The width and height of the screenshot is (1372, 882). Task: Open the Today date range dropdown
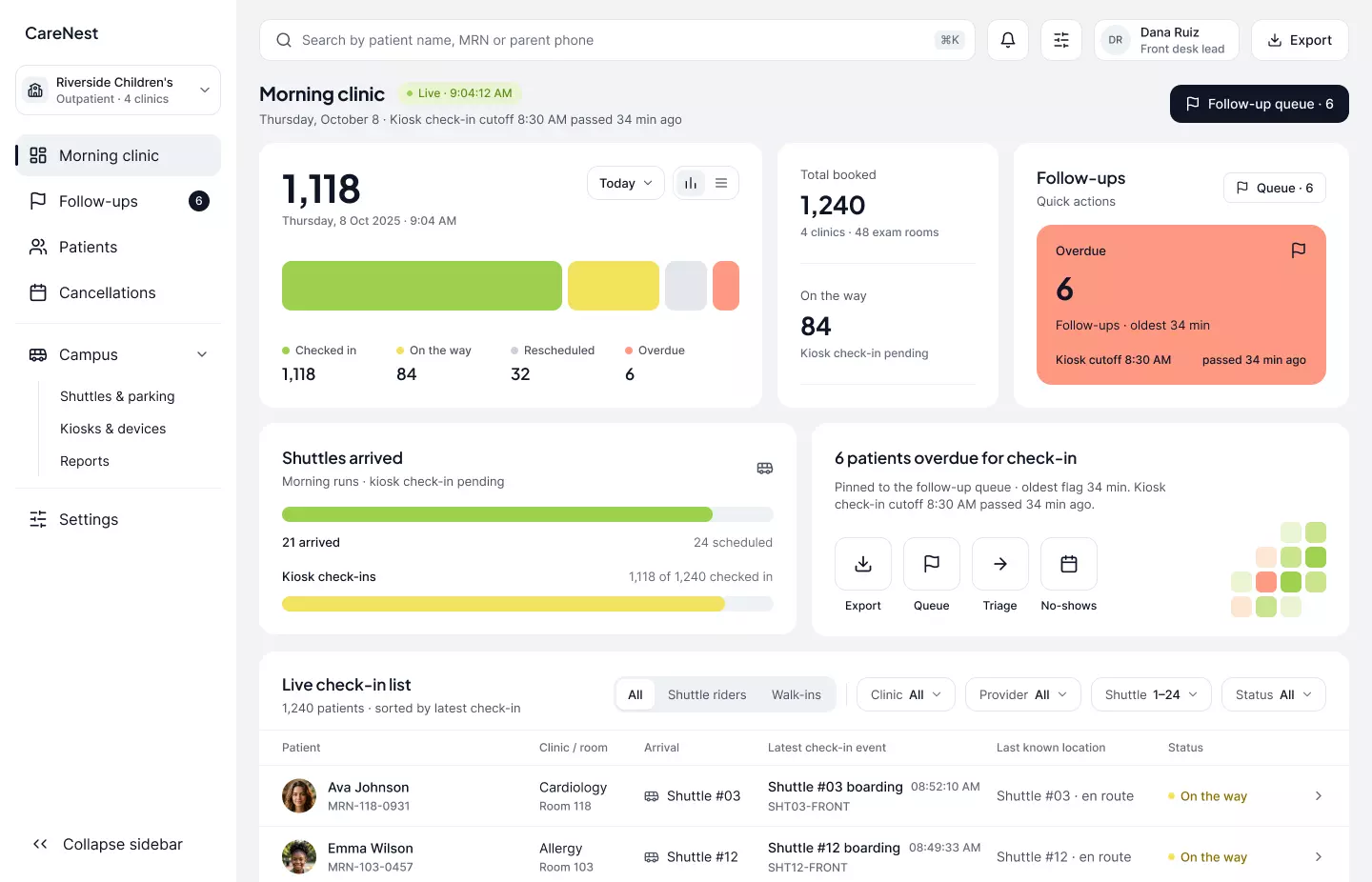(x=626, y=183)
